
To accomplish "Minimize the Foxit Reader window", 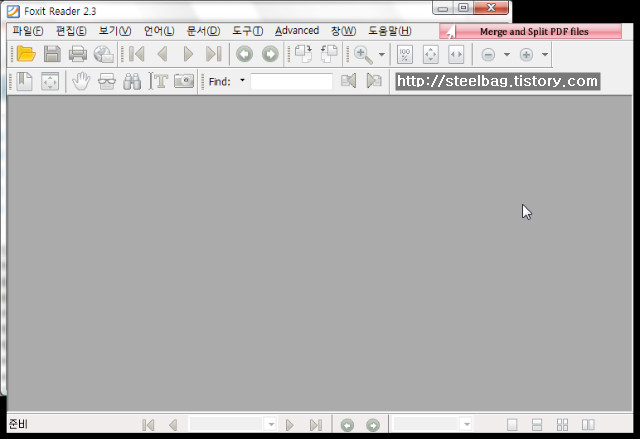I will [443, 7].
